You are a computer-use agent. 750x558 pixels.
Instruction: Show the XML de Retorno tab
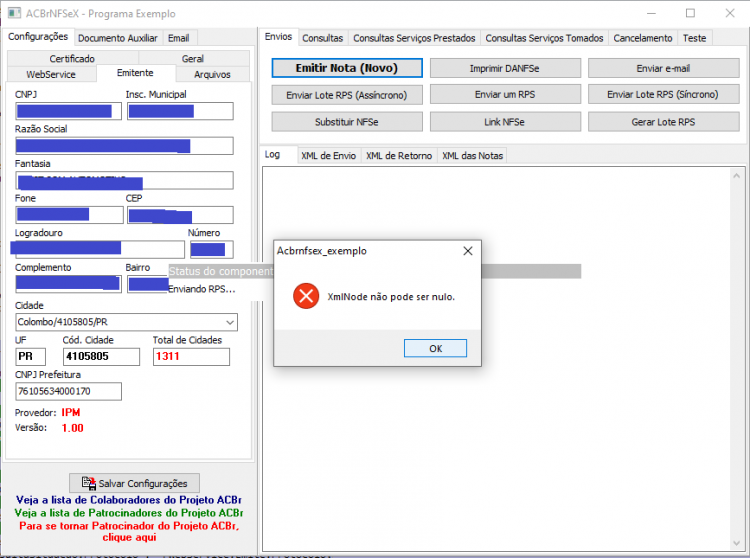[399, 156]
